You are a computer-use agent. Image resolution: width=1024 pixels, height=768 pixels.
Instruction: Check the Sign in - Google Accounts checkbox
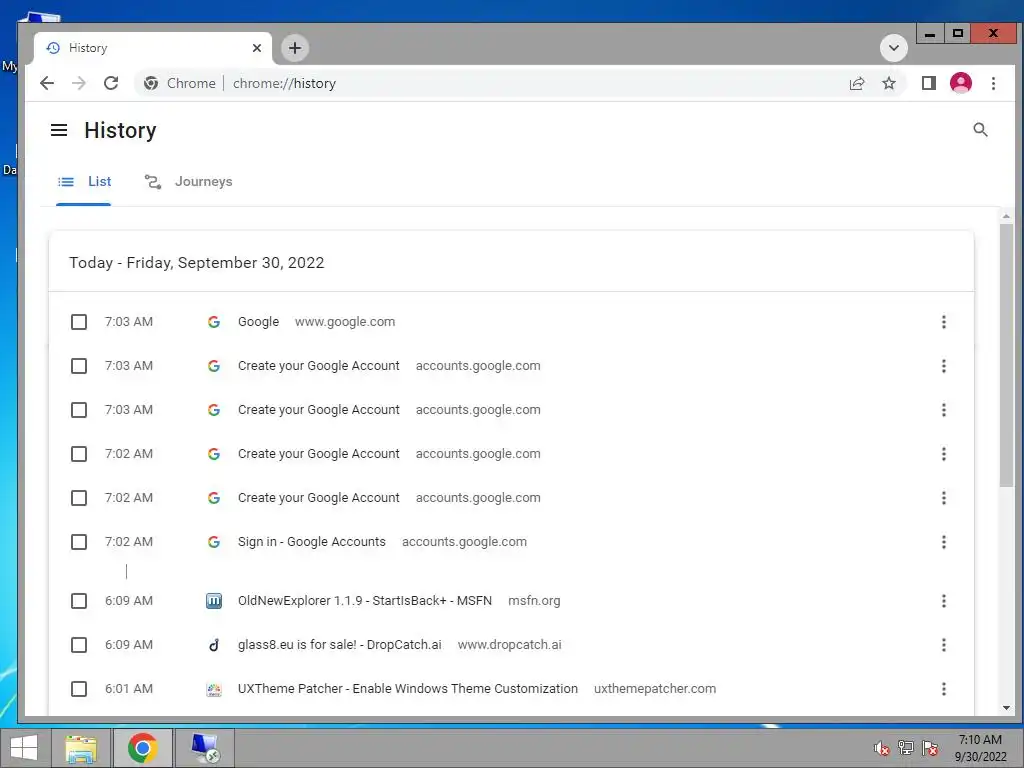(79, 542)
